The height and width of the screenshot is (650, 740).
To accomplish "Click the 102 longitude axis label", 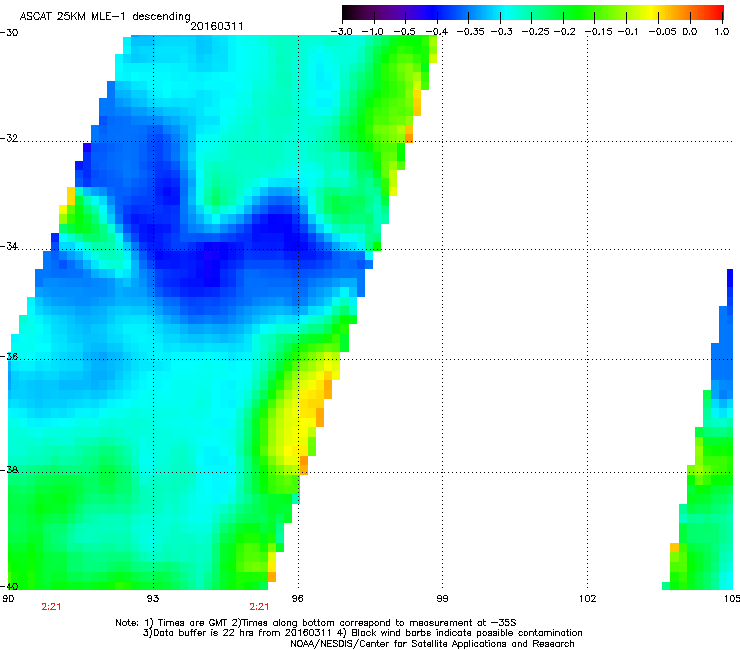I will tap(588, 599).
